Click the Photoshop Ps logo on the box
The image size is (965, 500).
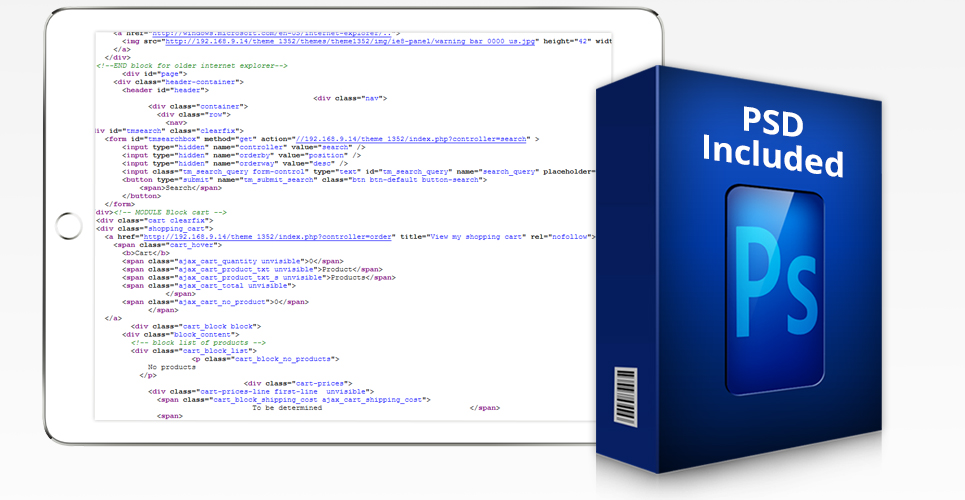click(775, 288)
